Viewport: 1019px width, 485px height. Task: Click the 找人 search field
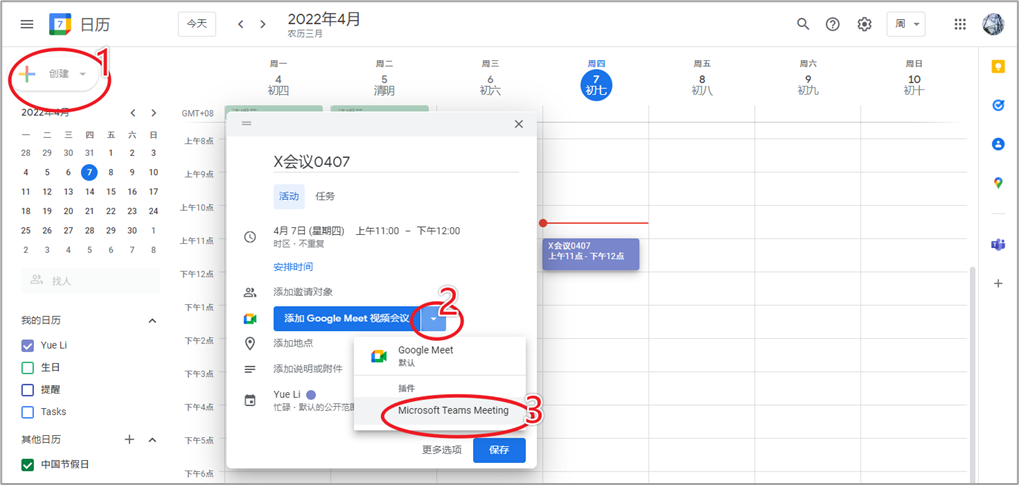(x=90, y=281)
